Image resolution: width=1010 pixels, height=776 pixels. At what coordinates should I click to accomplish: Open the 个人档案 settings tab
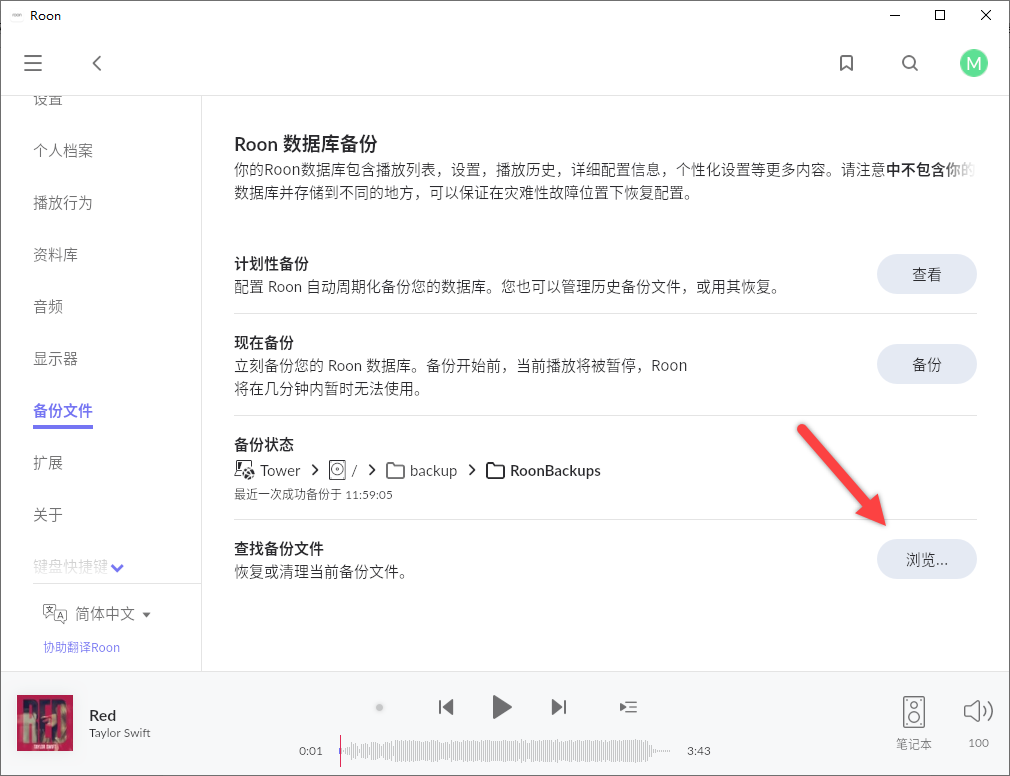(63, 151)
